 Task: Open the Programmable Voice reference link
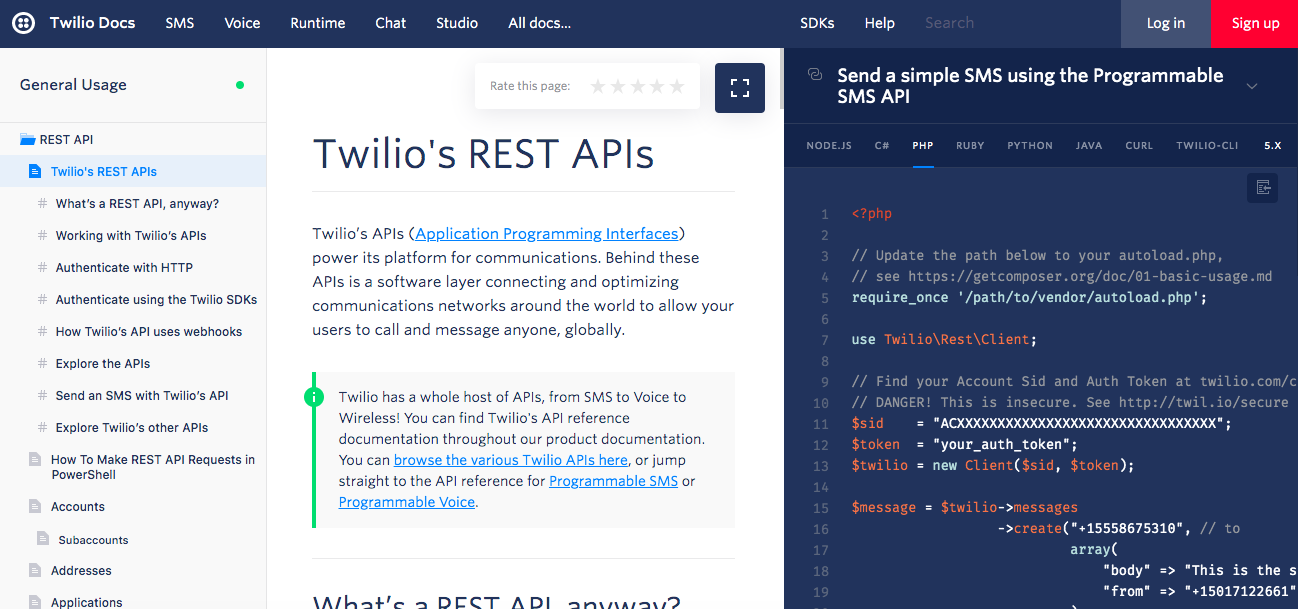coord(407,502)
